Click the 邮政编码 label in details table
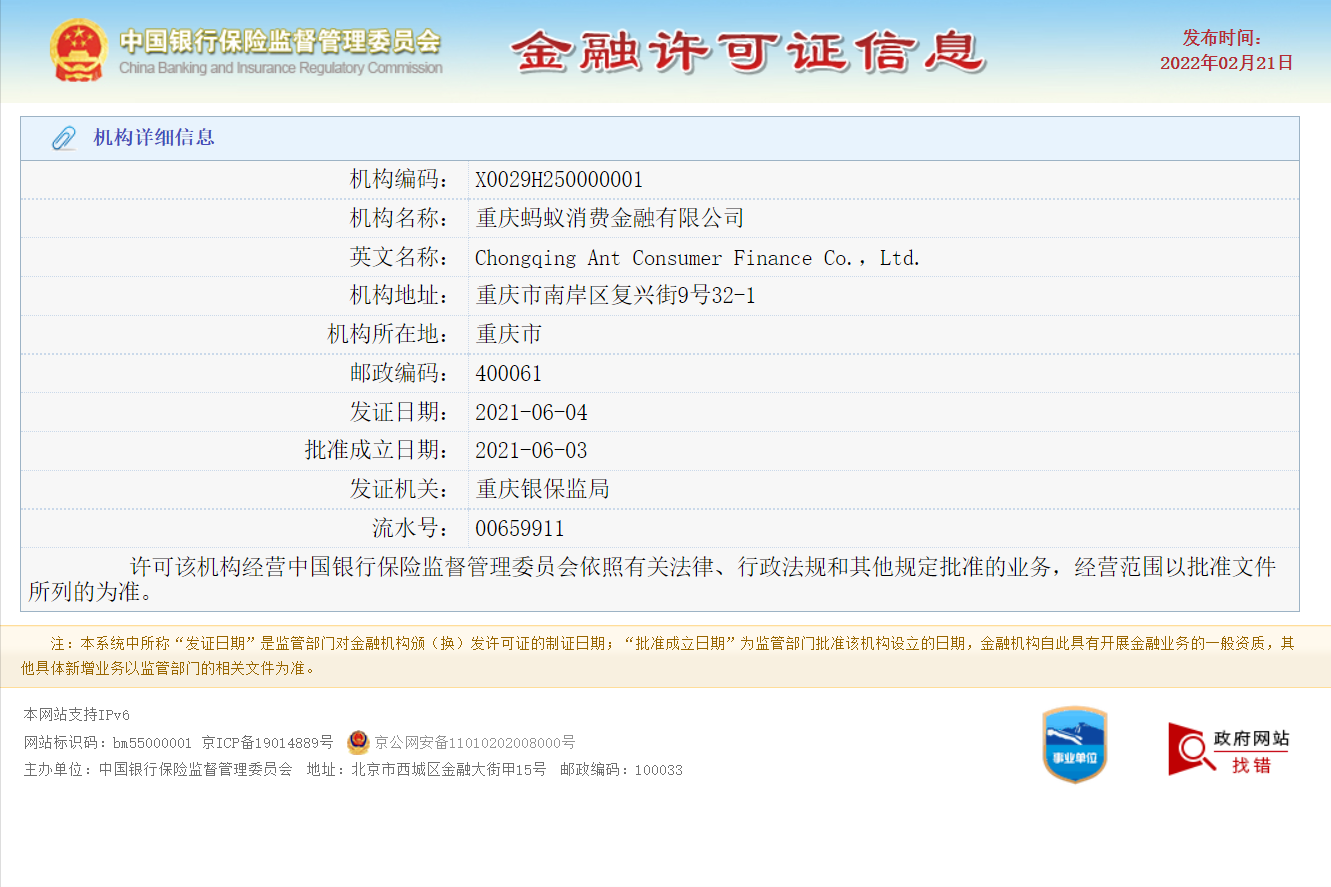 point(399,373)
